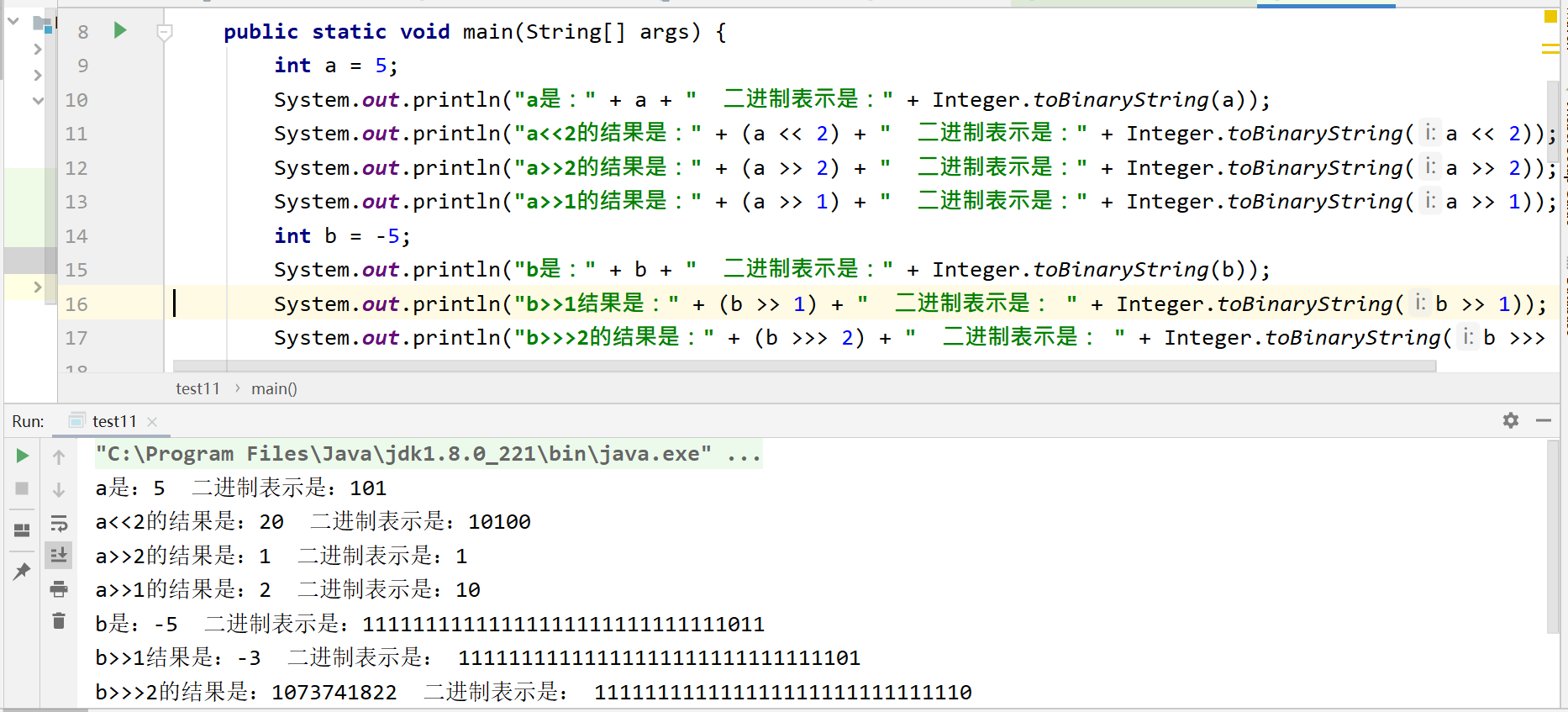Toggle soft-wrap for the console output
Screen dimensions: 1568x712
(x=59, y=524)
